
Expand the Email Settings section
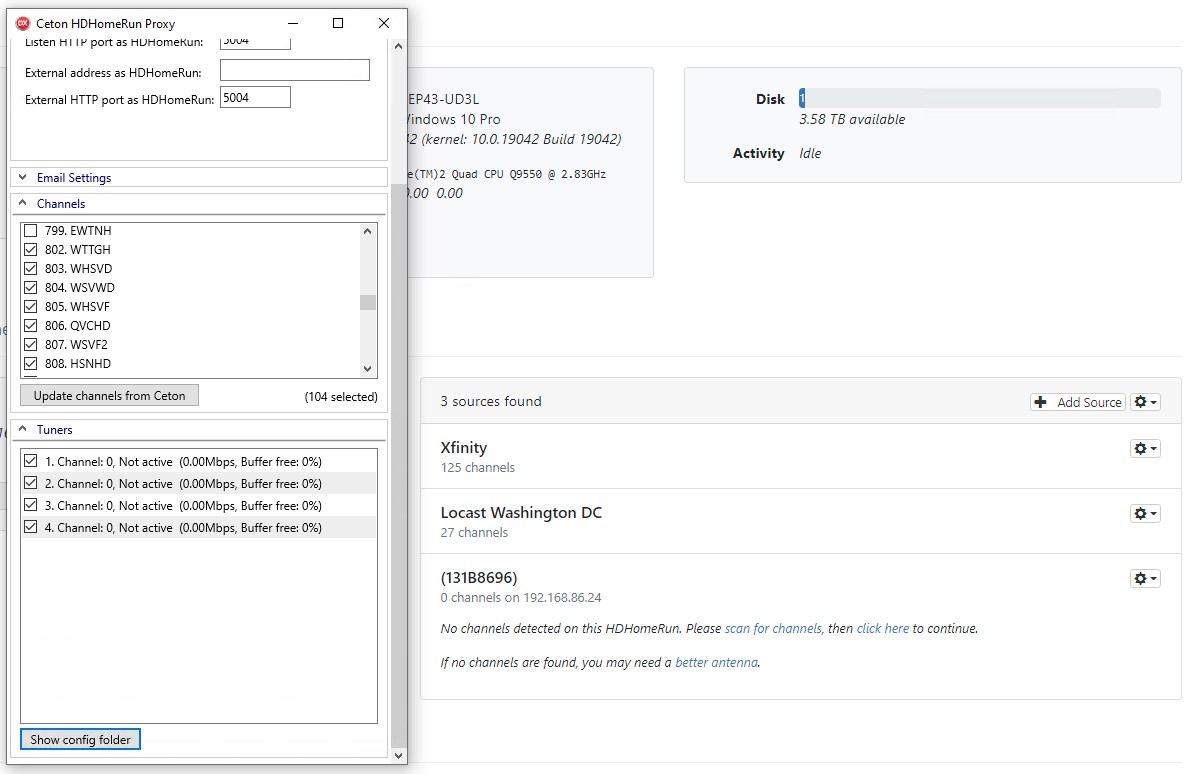(73, 178)
